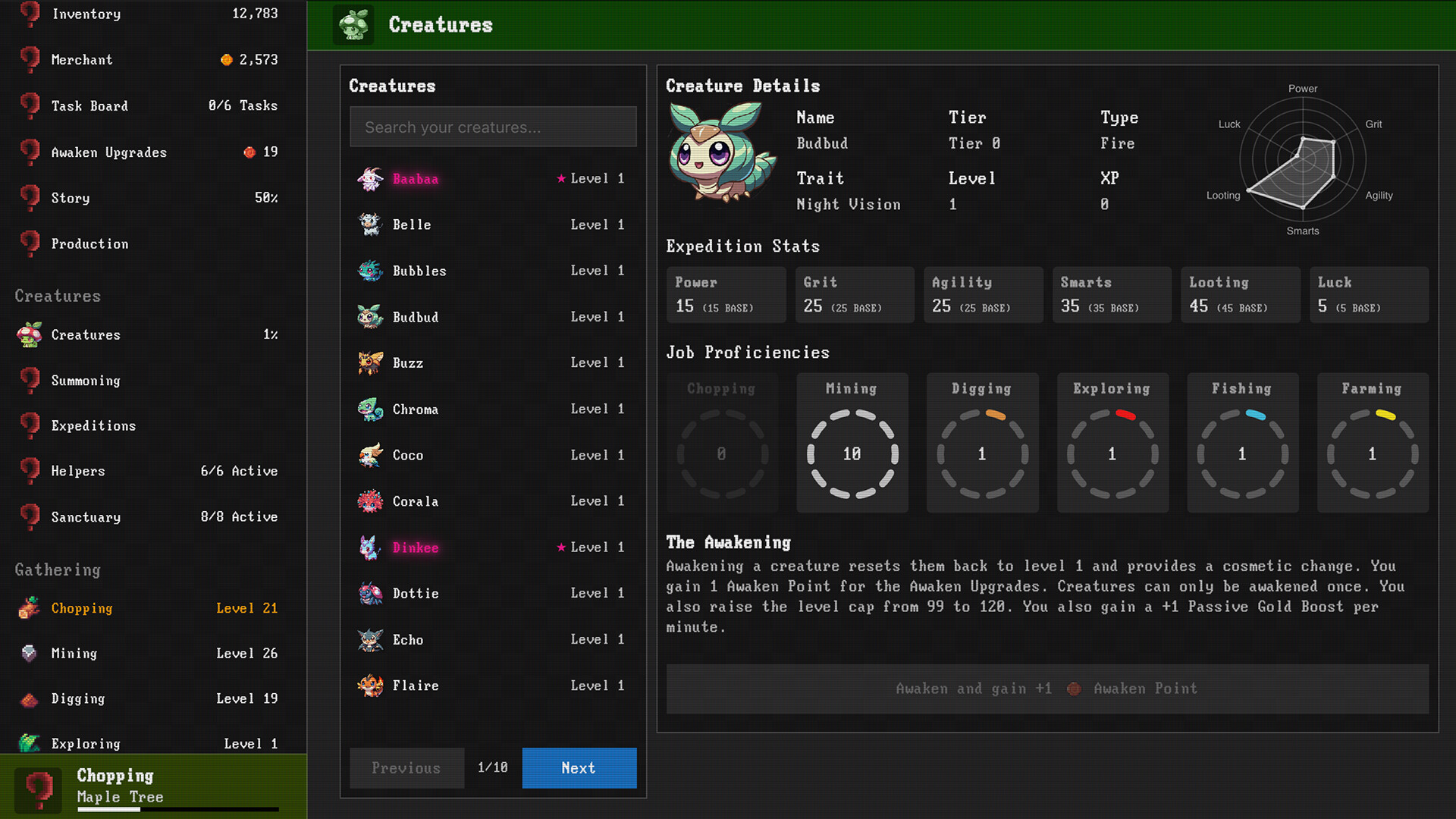
Task: Select Buzz's creature icon in the list
Action: (x=369, y=362)
